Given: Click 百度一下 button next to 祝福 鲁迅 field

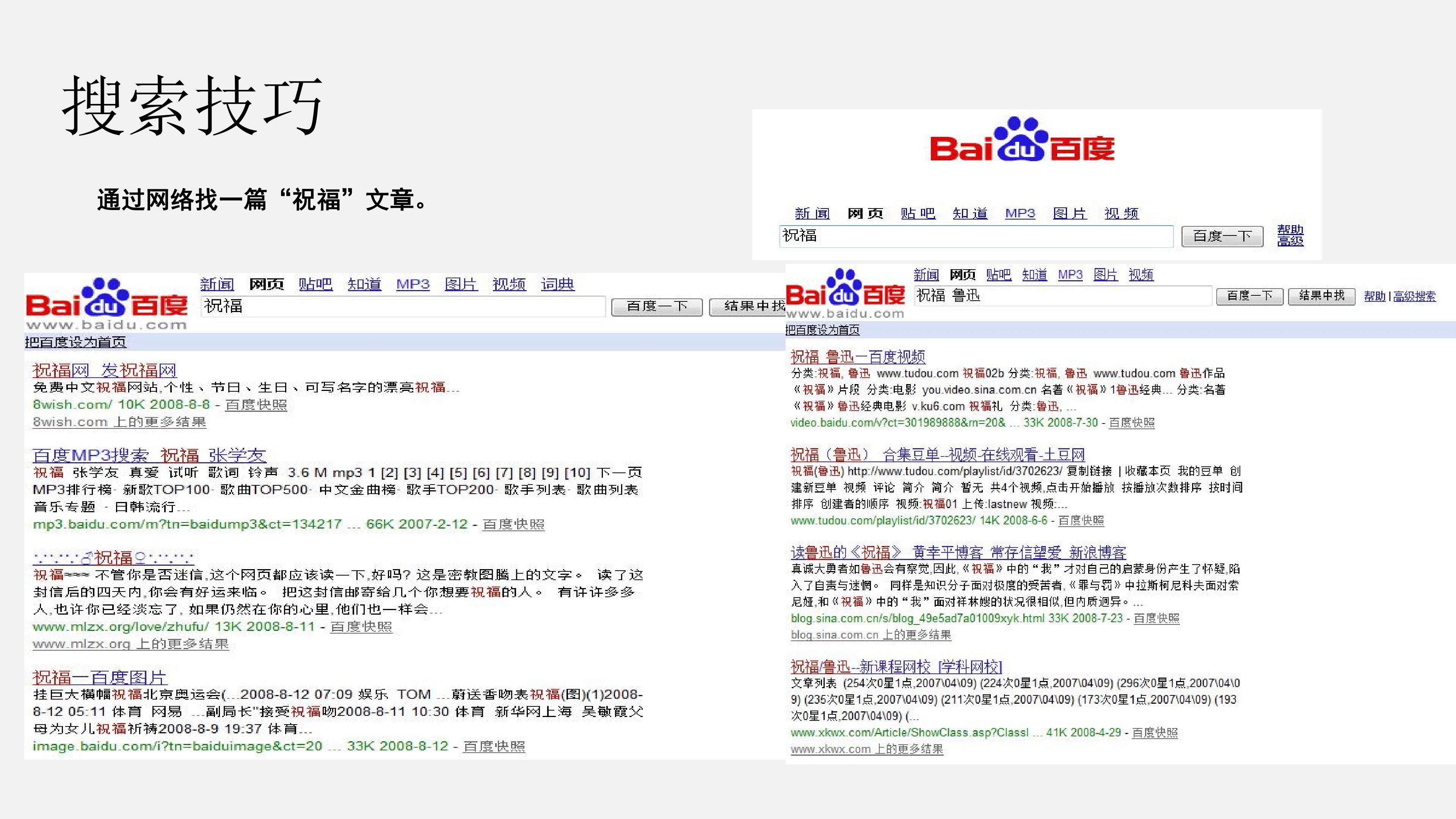Looking at the screenshot, I should (x=1249, y=296).
